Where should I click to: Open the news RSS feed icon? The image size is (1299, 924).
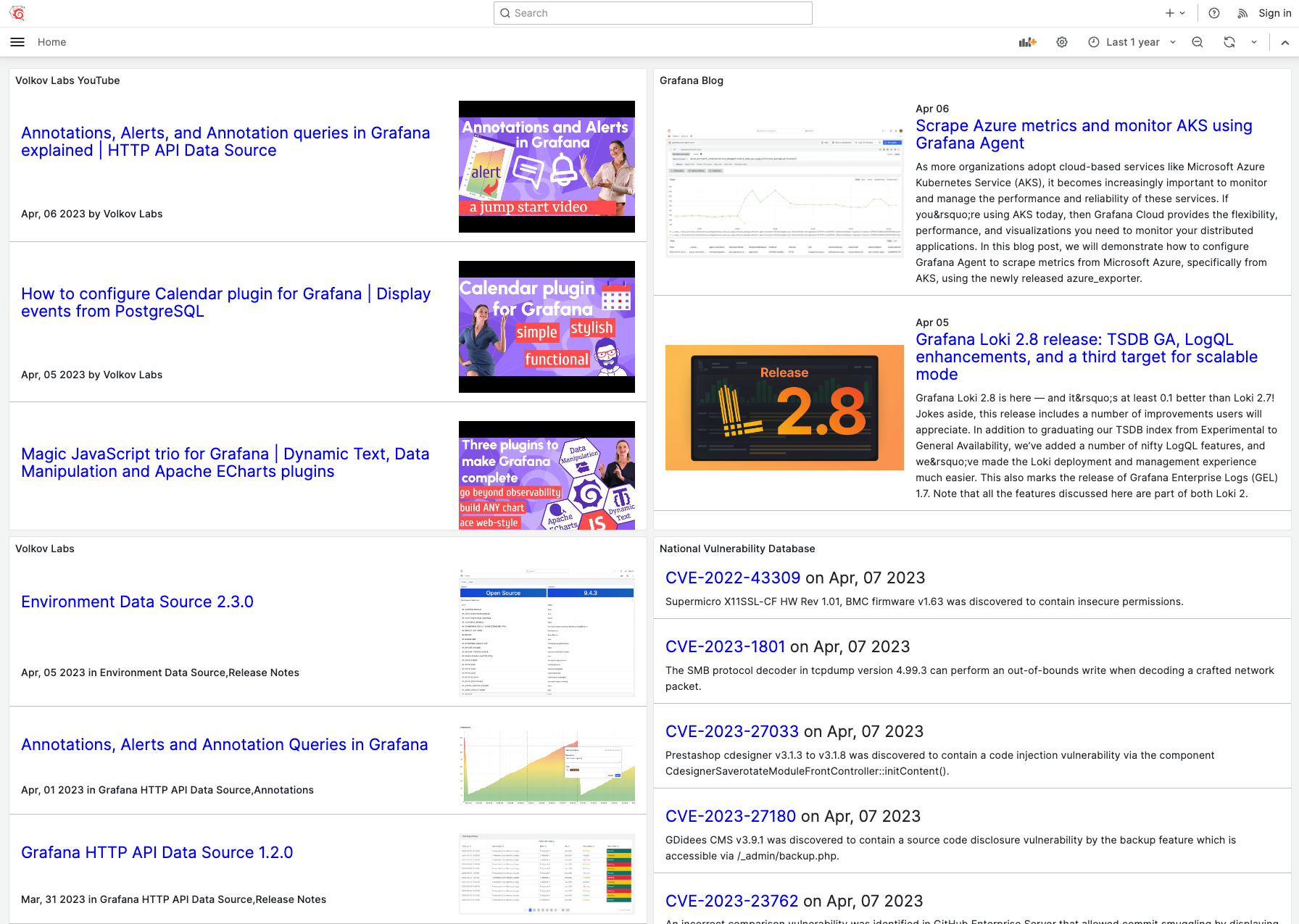[x=1242, y=13]
